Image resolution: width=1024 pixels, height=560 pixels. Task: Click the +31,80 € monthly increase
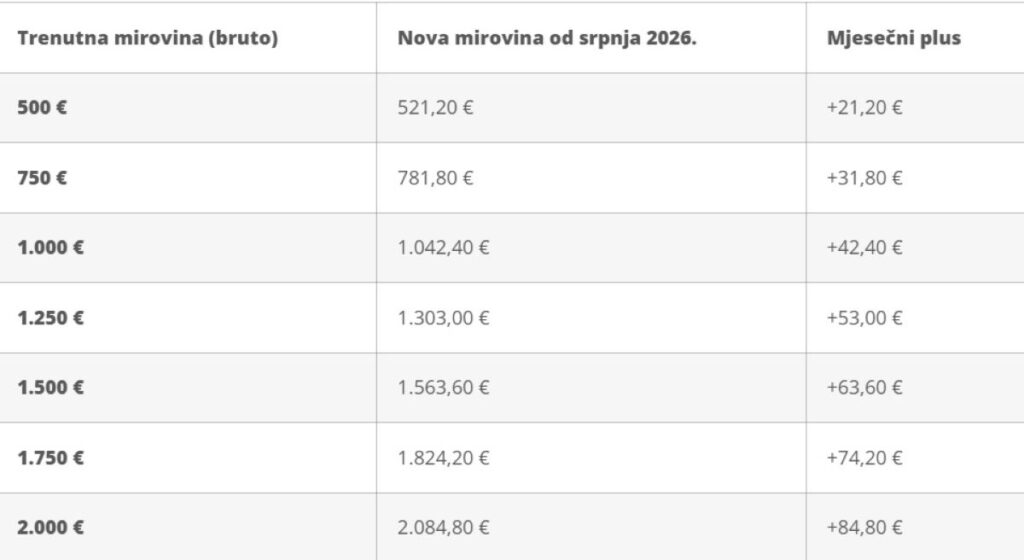pyautogui.click(x=864, y=178)
